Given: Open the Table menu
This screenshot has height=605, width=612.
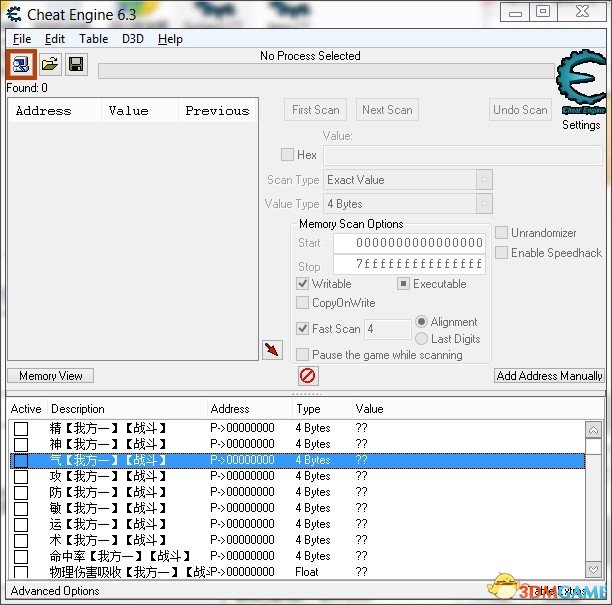Looking at the screenshot, I should (94, 39).
